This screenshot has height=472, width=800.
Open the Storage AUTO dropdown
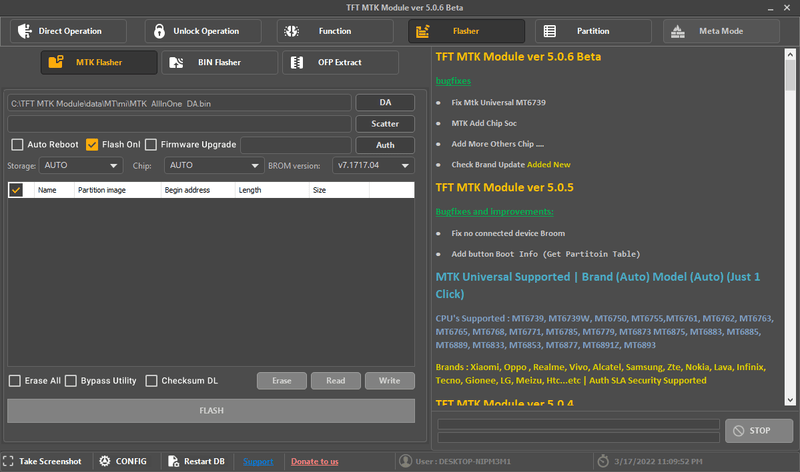point(81,165)
